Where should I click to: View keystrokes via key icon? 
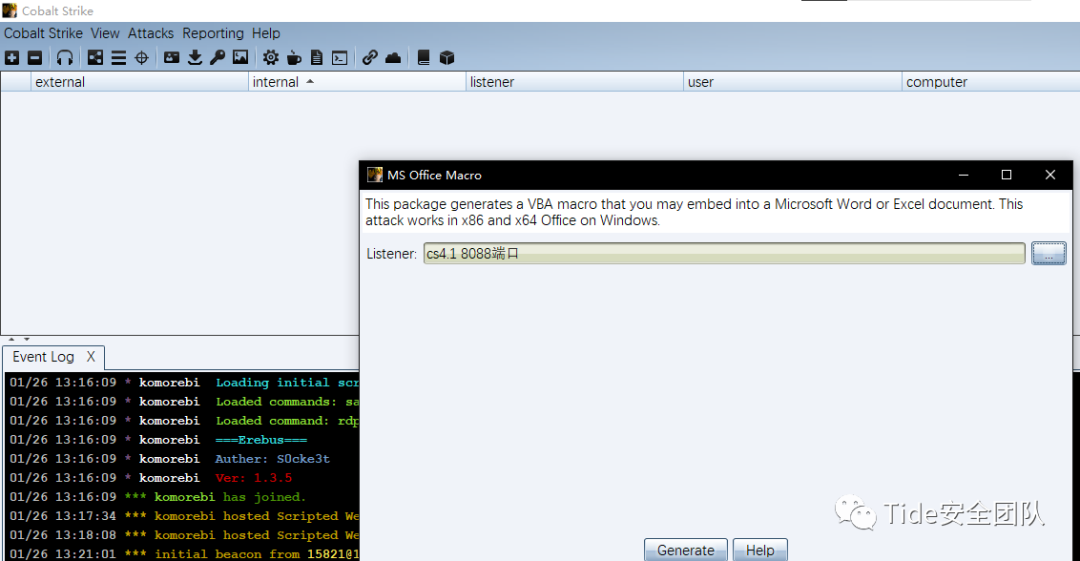[218, 58]
